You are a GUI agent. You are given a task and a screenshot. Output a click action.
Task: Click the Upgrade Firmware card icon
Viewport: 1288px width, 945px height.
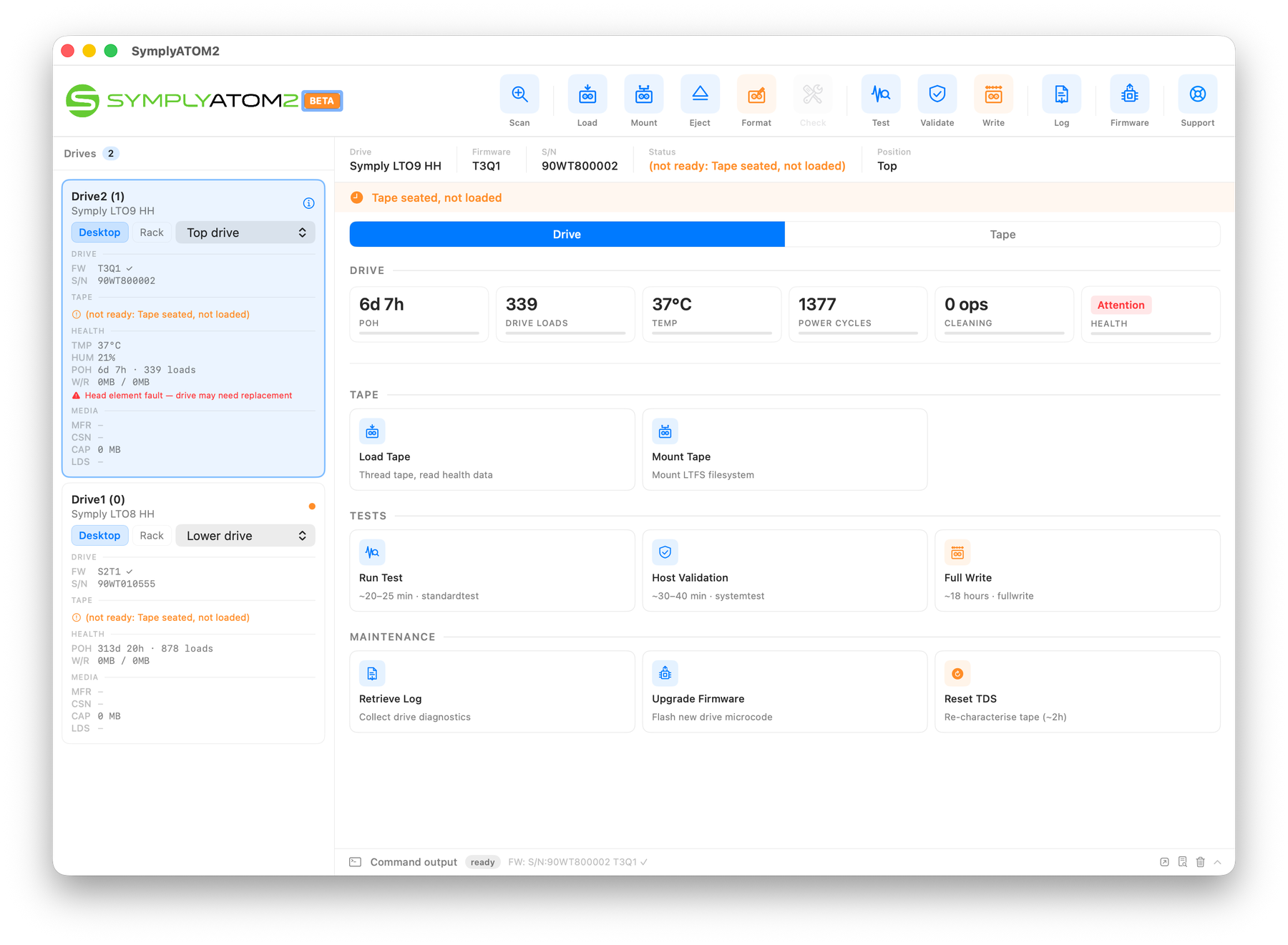point(665,673)
